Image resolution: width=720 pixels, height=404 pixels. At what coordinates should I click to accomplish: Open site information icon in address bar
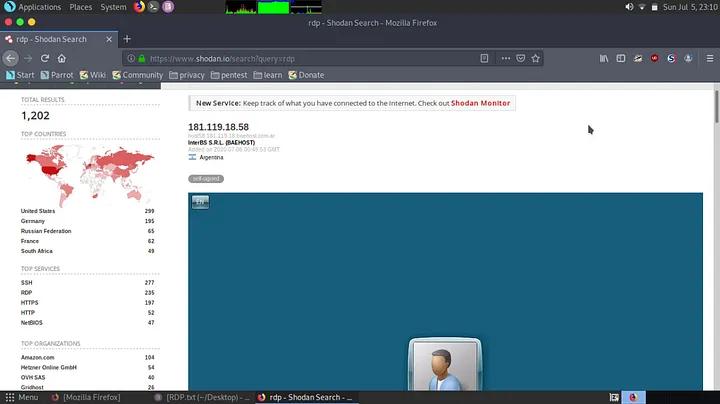(x=131, y=58)
